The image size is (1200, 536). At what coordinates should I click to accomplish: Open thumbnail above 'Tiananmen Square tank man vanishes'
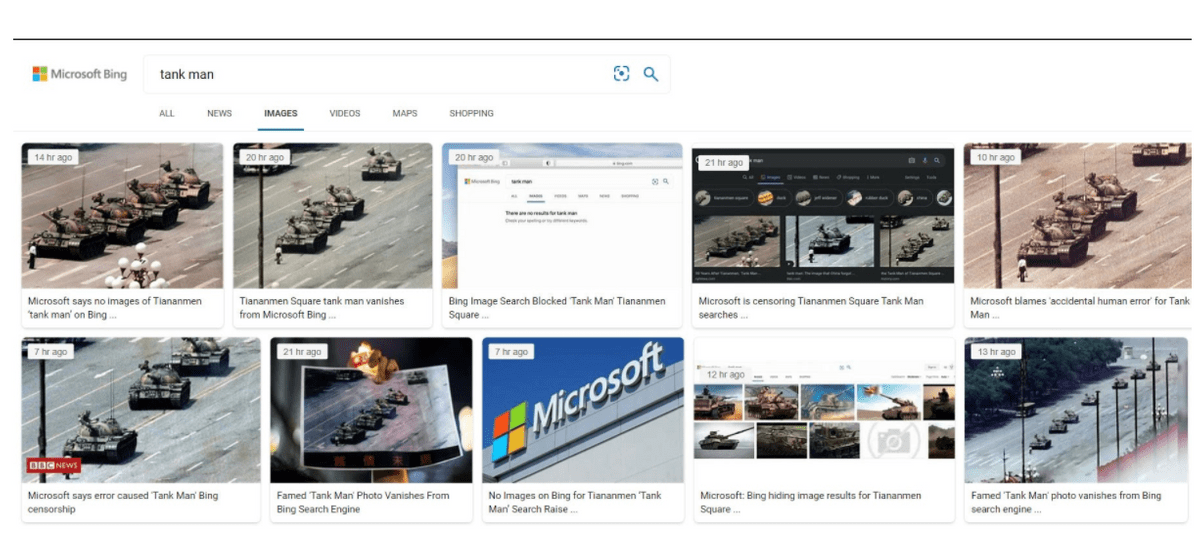pyautogui.click(x=333, y=216)
